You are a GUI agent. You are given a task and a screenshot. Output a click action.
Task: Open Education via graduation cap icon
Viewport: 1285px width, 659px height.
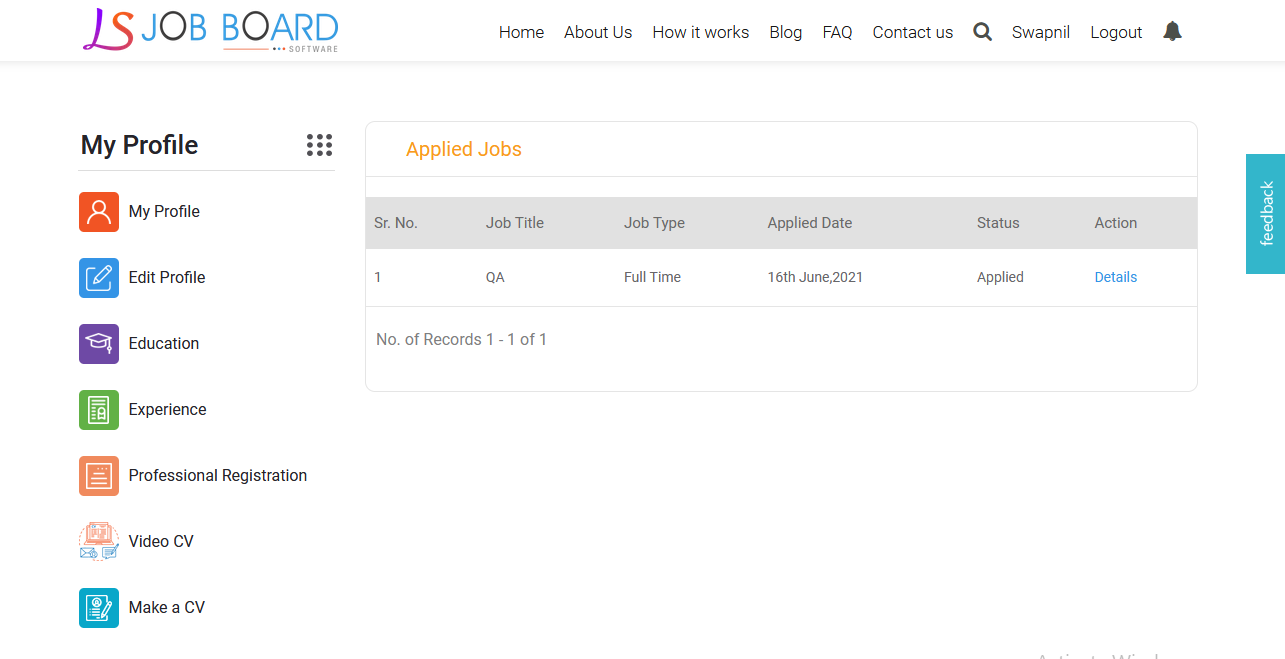pos(98,343)
